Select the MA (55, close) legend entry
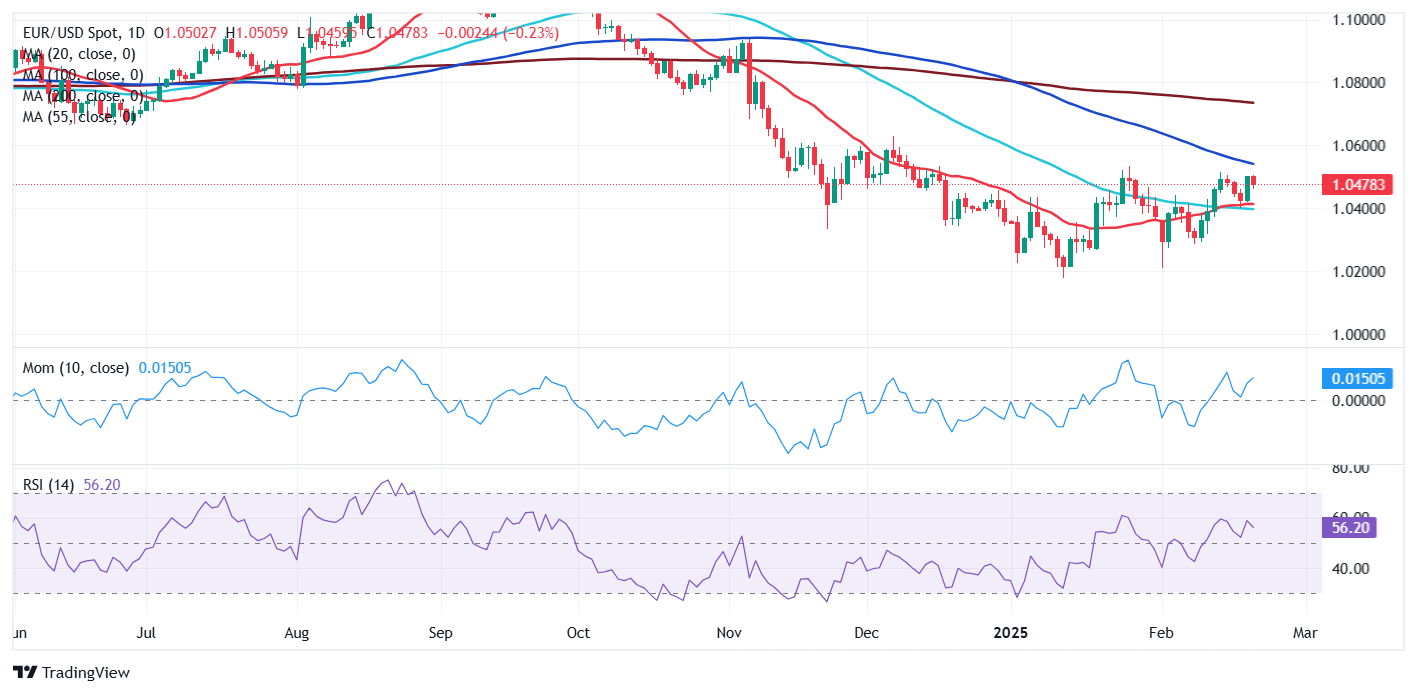This screenshot has height=694, width=1417. click(x=79, y=117)
